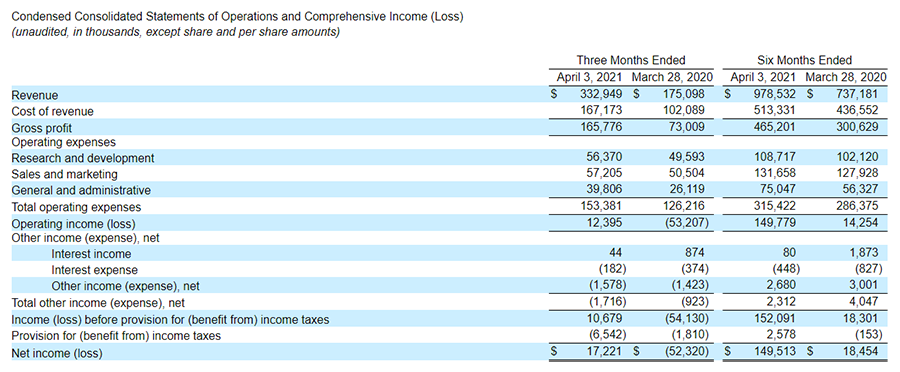Select the G&A value 26,119
The height and width of the screenshot is (372, 900).
click(686, 189)
